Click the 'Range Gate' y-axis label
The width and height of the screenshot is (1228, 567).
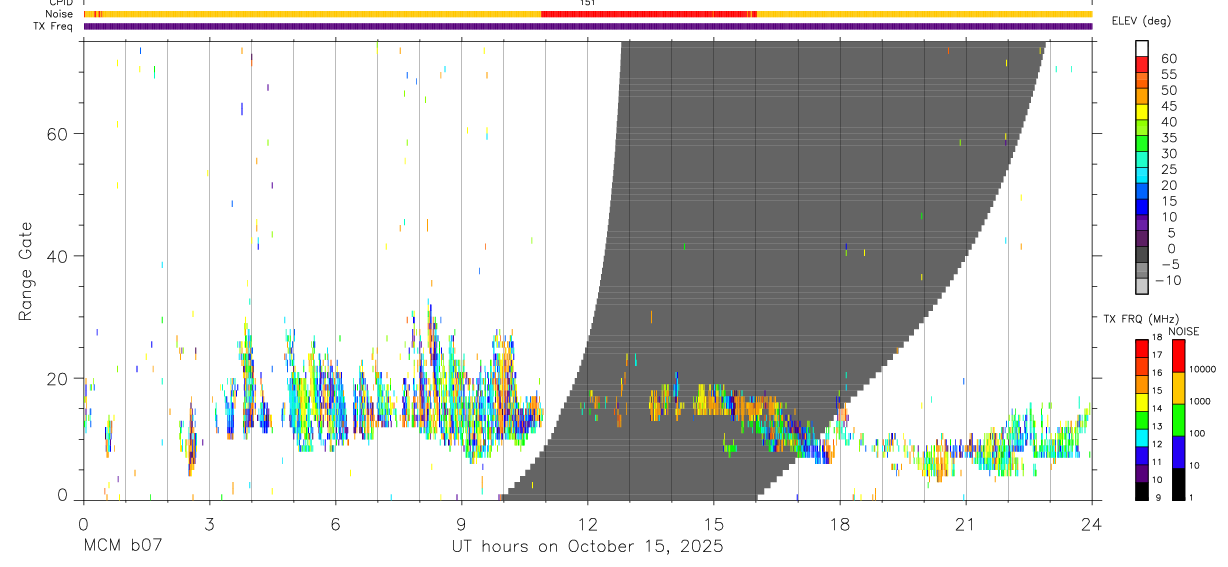pyautogui.click(x=26, y=271)
